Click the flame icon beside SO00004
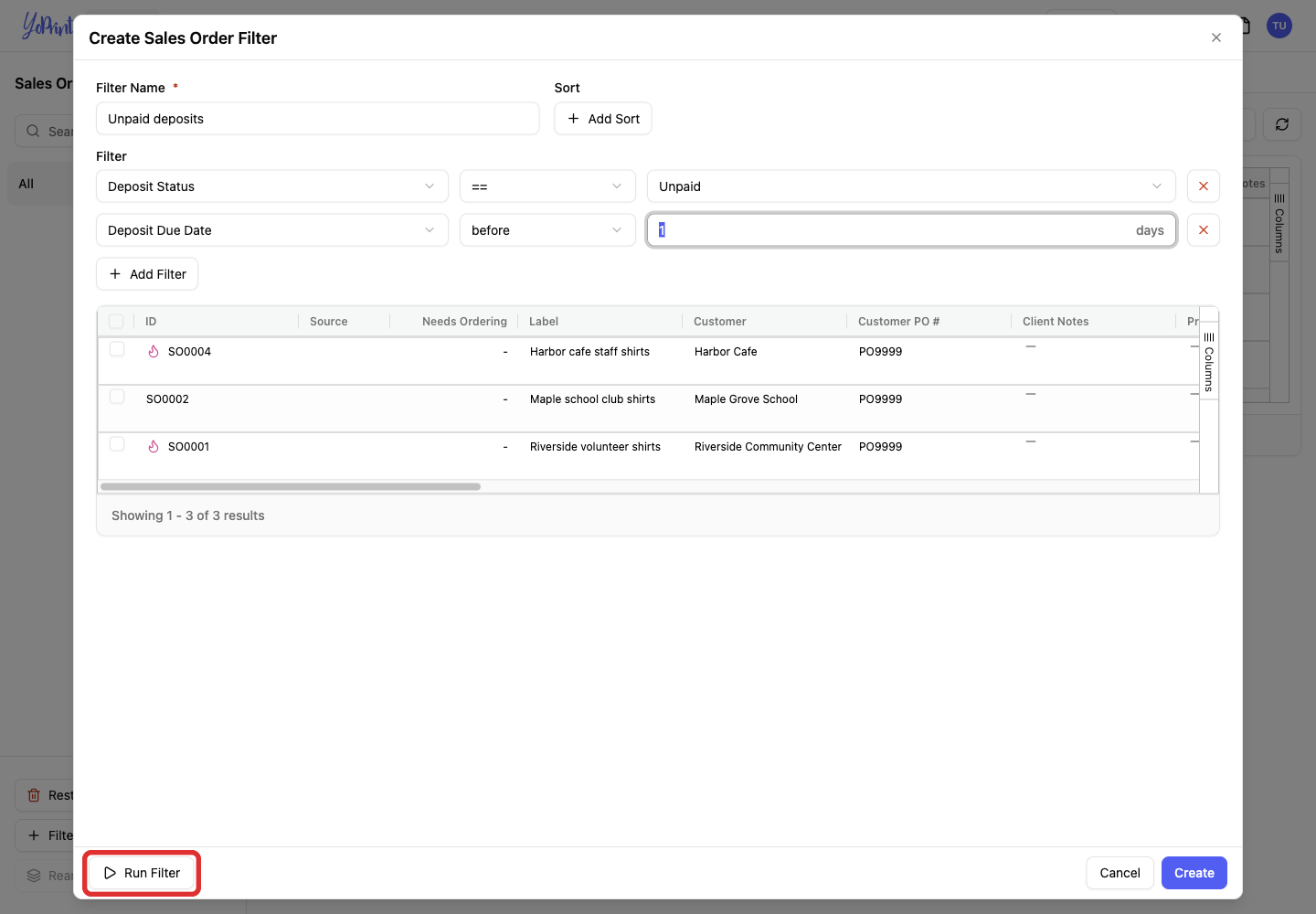The width and height of the screenshot is (1316, 914). click(154, 351)
